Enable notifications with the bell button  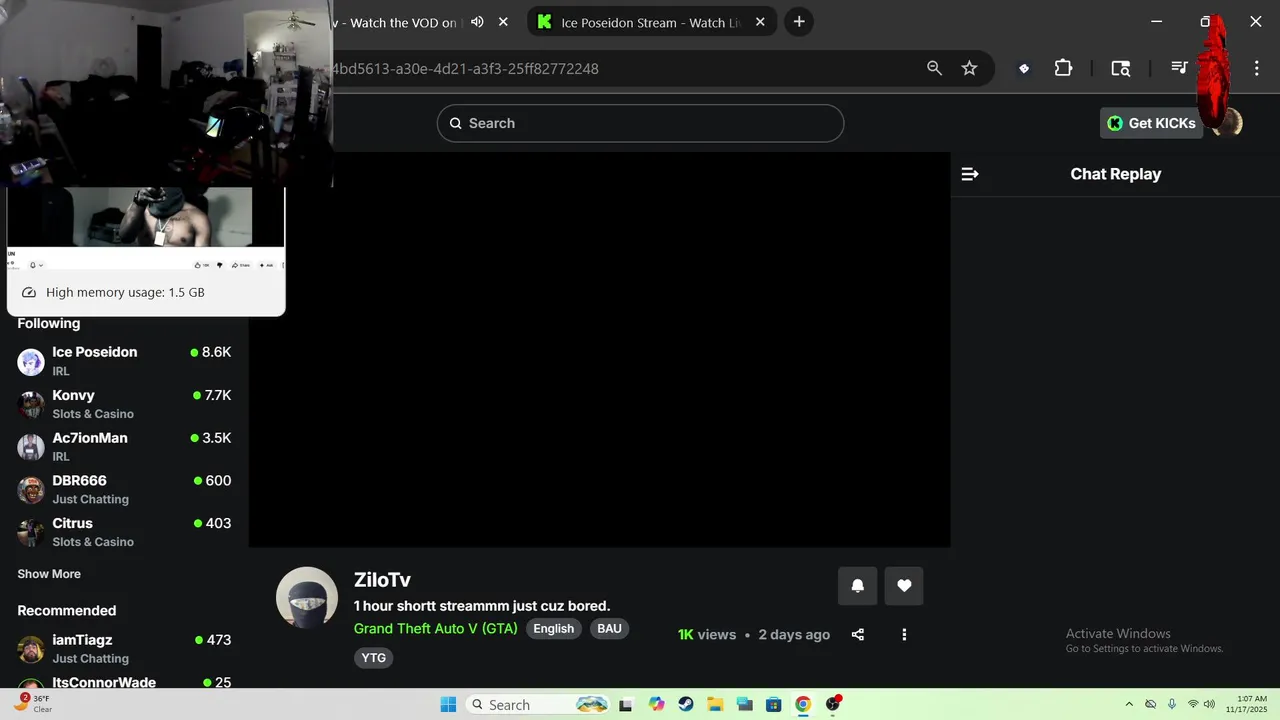(x=857, y=586)
